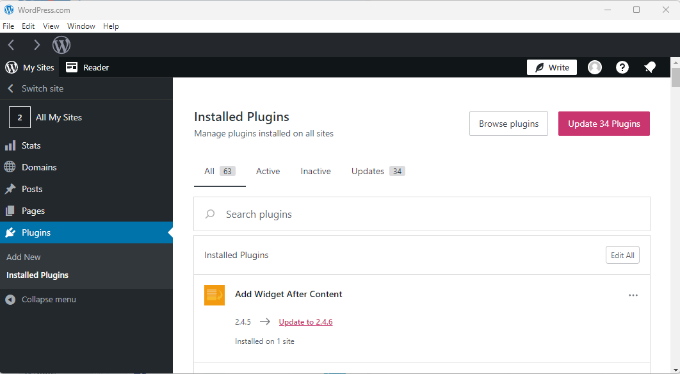Screen dimensions: 680x374
Task: Click Switch site back chevron
Action: pos(11,89)
